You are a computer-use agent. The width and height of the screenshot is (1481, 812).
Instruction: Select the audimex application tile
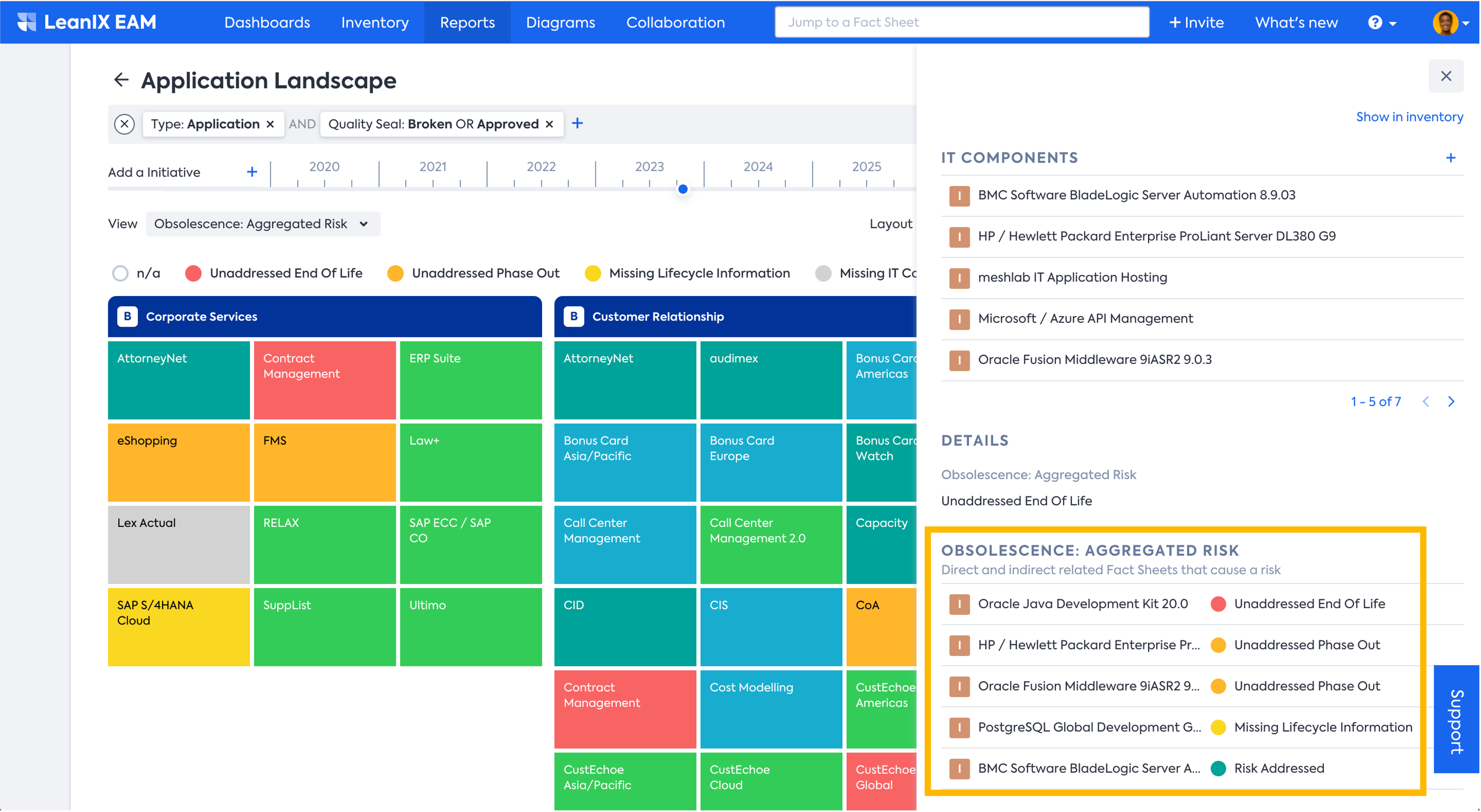pos(771,380)
